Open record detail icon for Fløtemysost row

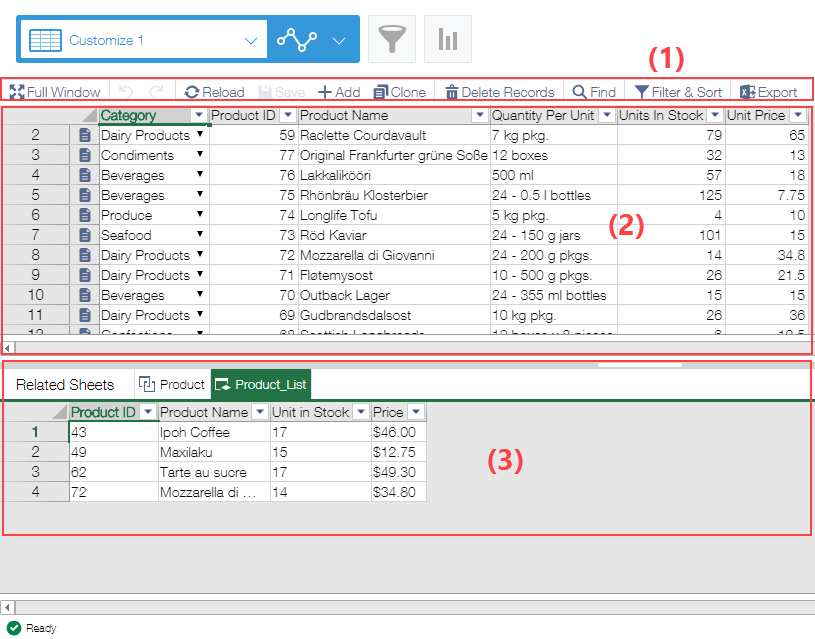click(x=85, y=275)
